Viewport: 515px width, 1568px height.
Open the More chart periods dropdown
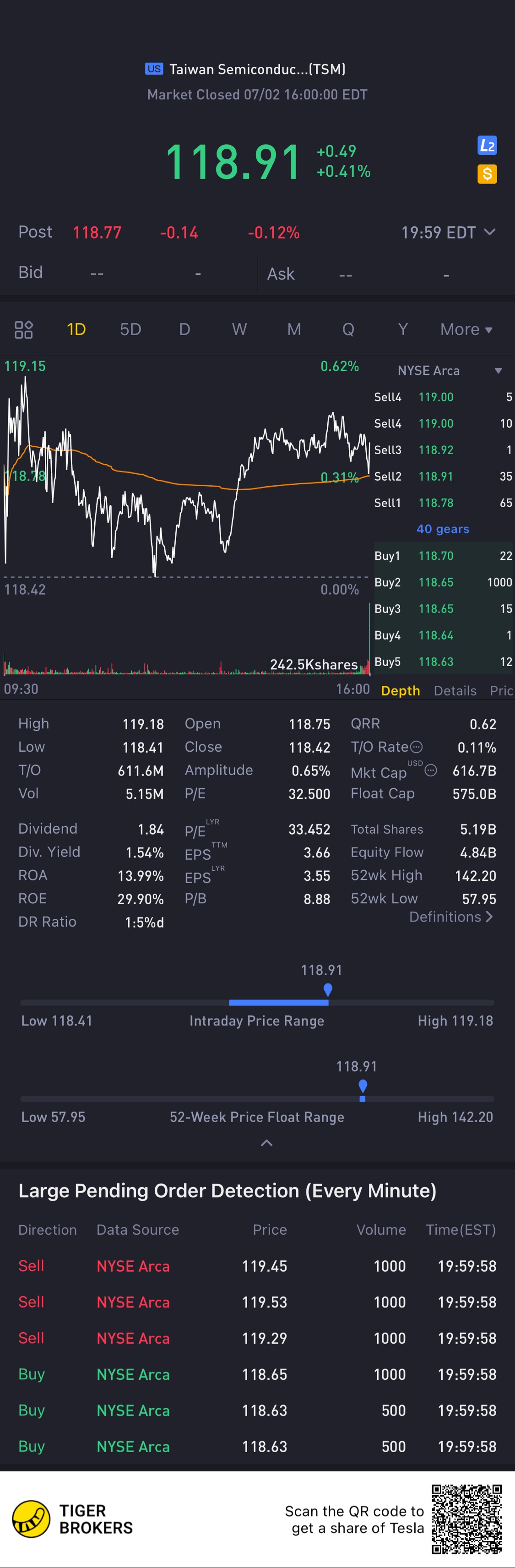coord(466,329)
